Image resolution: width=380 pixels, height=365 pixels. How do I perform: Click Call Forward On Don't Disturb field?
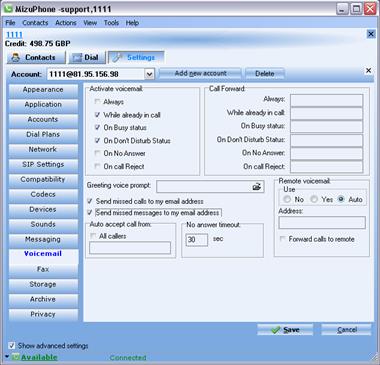click(327, 140)
